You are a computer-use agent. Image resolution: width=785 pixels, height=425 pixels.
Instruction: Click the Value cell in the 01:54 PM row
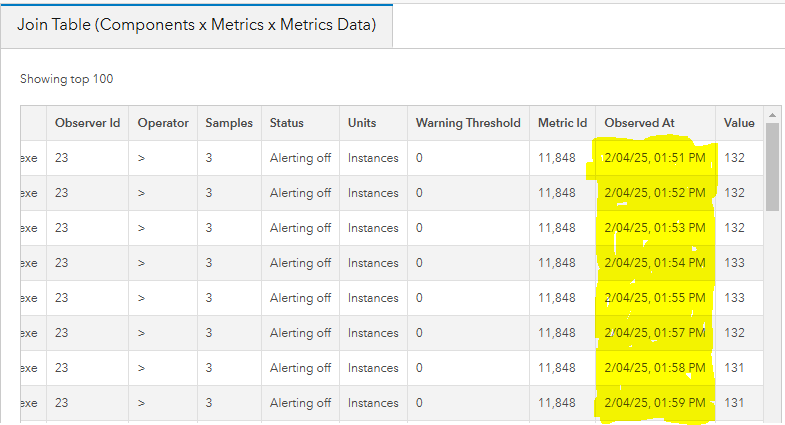tap(735, 263)
